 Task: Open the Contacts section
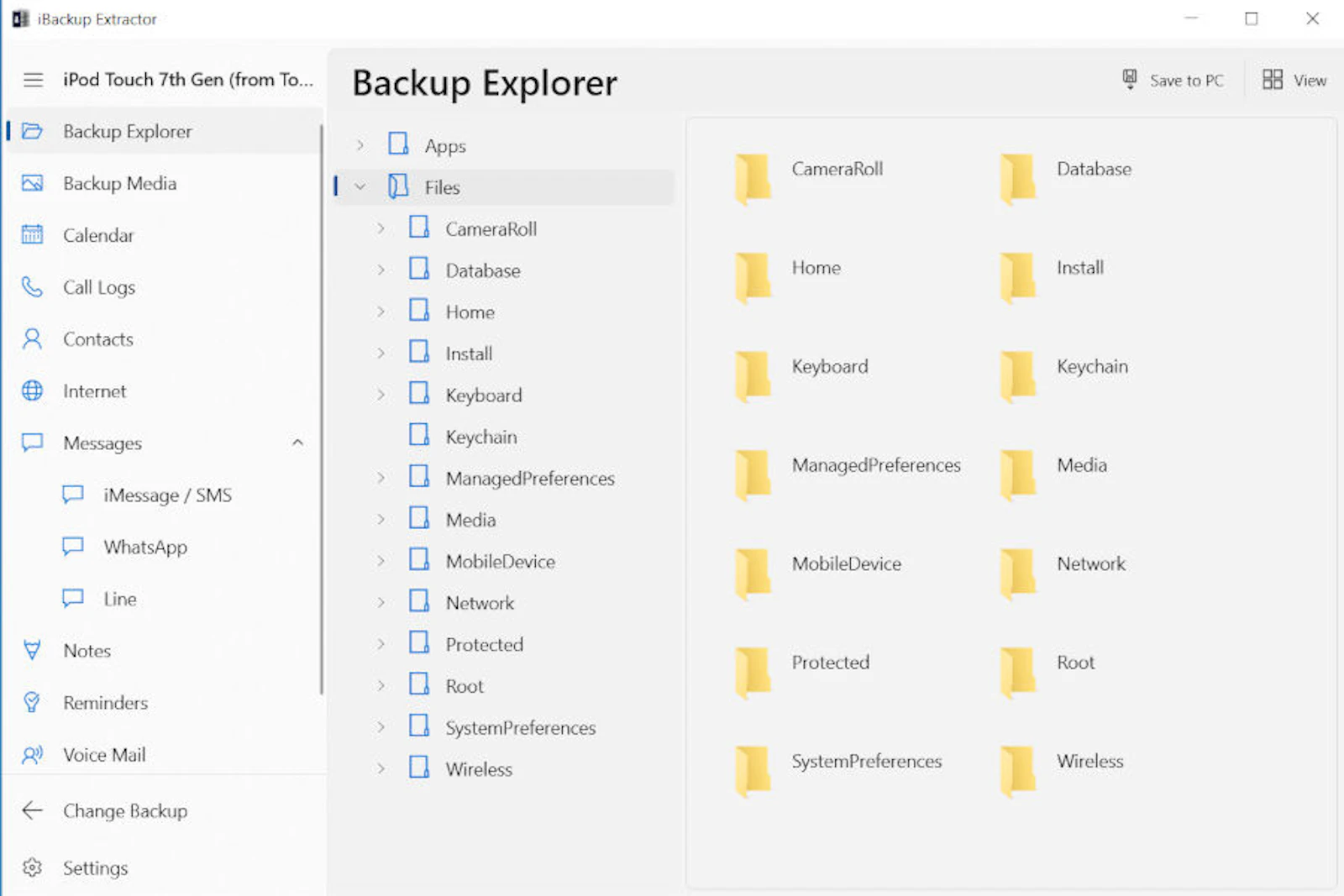pos(164,339)
